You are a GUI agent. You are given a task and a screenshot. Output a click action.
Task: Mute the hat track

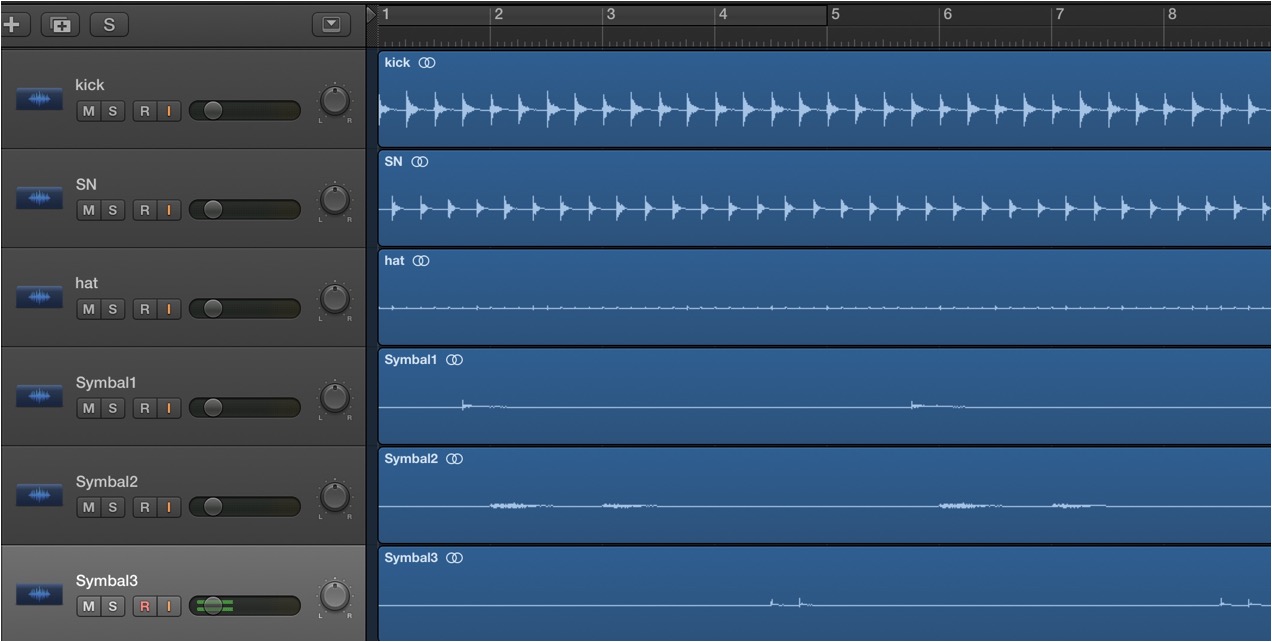[89, 309]
